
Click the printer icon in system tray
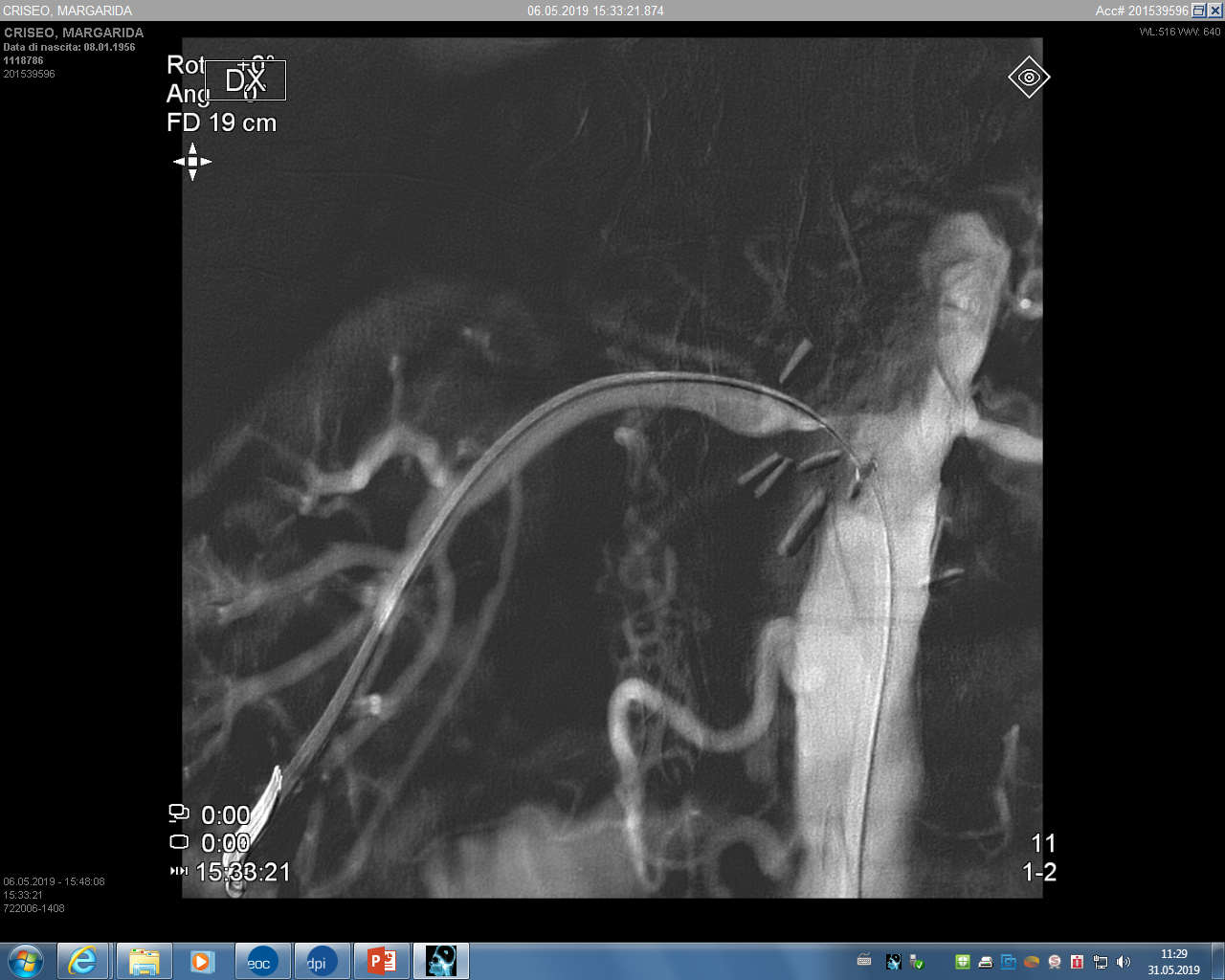[985, 962]
